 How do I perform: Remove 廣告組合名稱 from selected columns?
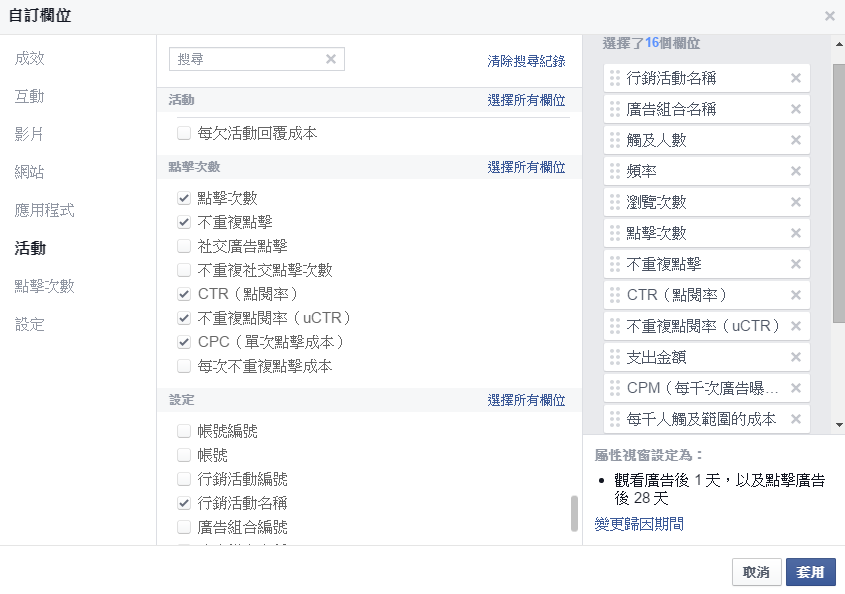pyautogui.click(x=796, y=109)
